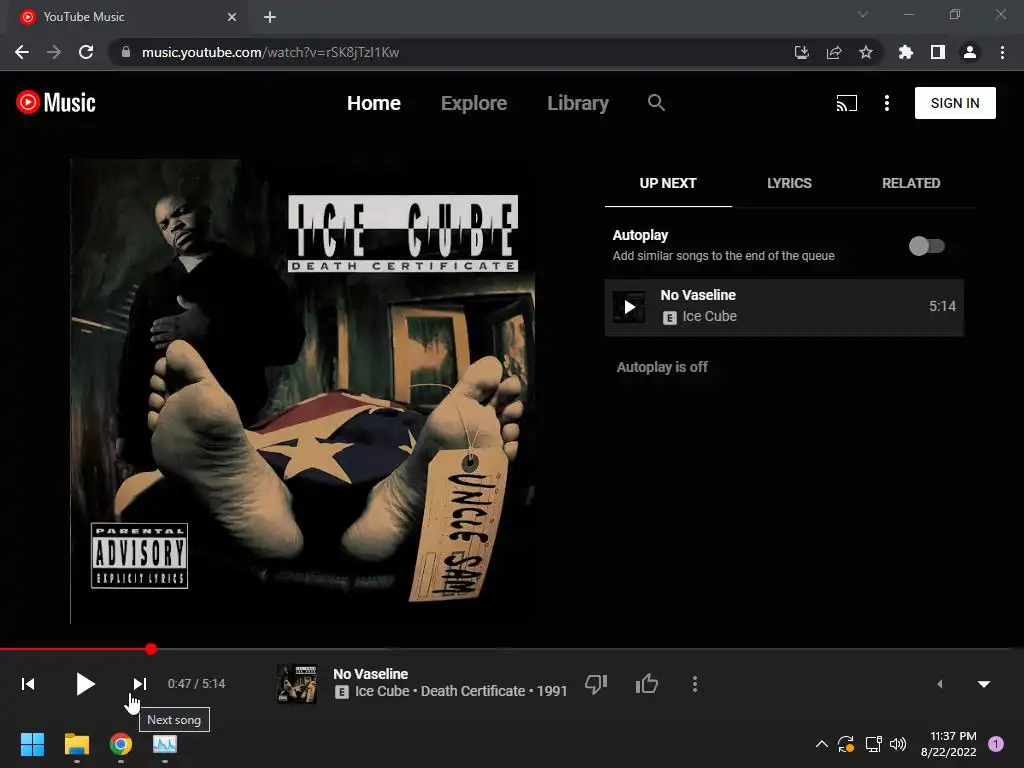Image resolution: width=1024 pixels, height=768 pixels.
Task: Open Ice Cube artist link in player bar
Action: pyautogui.click(x=382, y=691)
